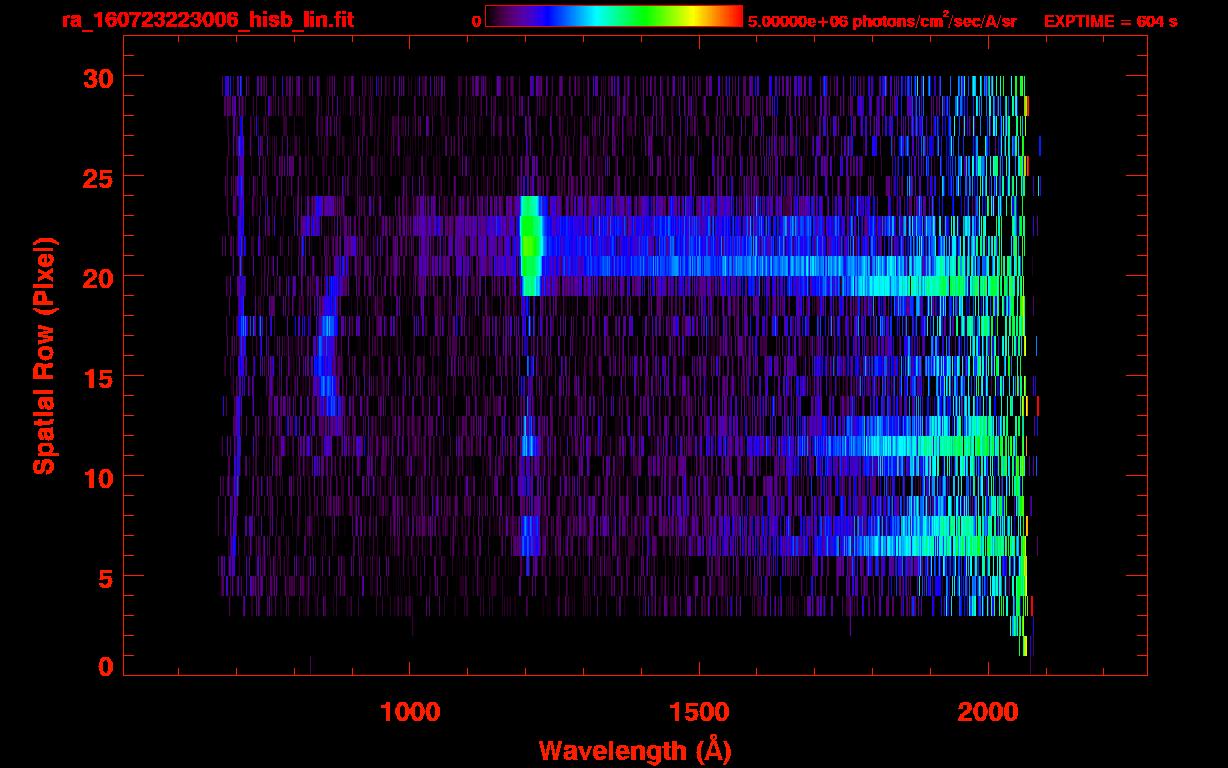Image resolution: width=1228 pixels, height=768 pixels.
Task: Click the Wavelength (Å) axis title
Action: pos(634,750)
